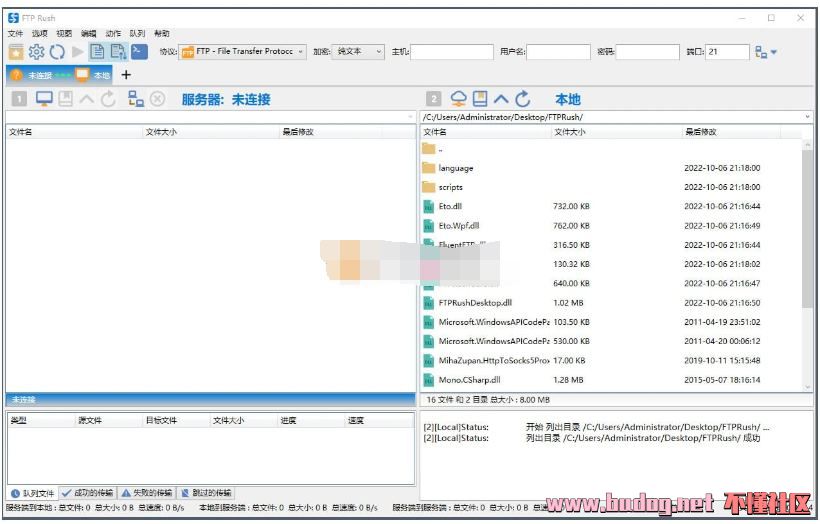The image size is (820, 524).
Task: Expand the left pane path dropdown arrow
Action: click(x=411, y=117)
